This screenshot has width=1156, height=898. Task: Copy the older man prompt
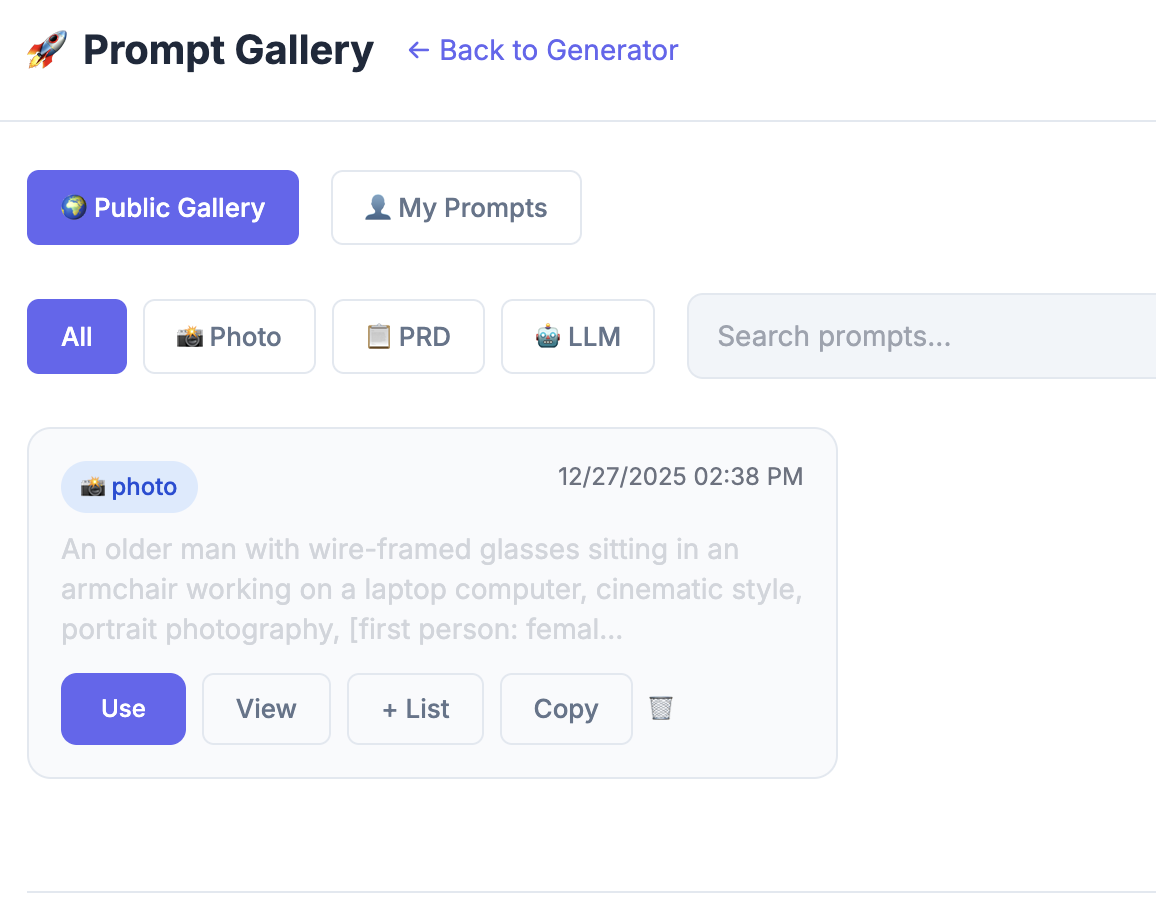tap(566, 708)
